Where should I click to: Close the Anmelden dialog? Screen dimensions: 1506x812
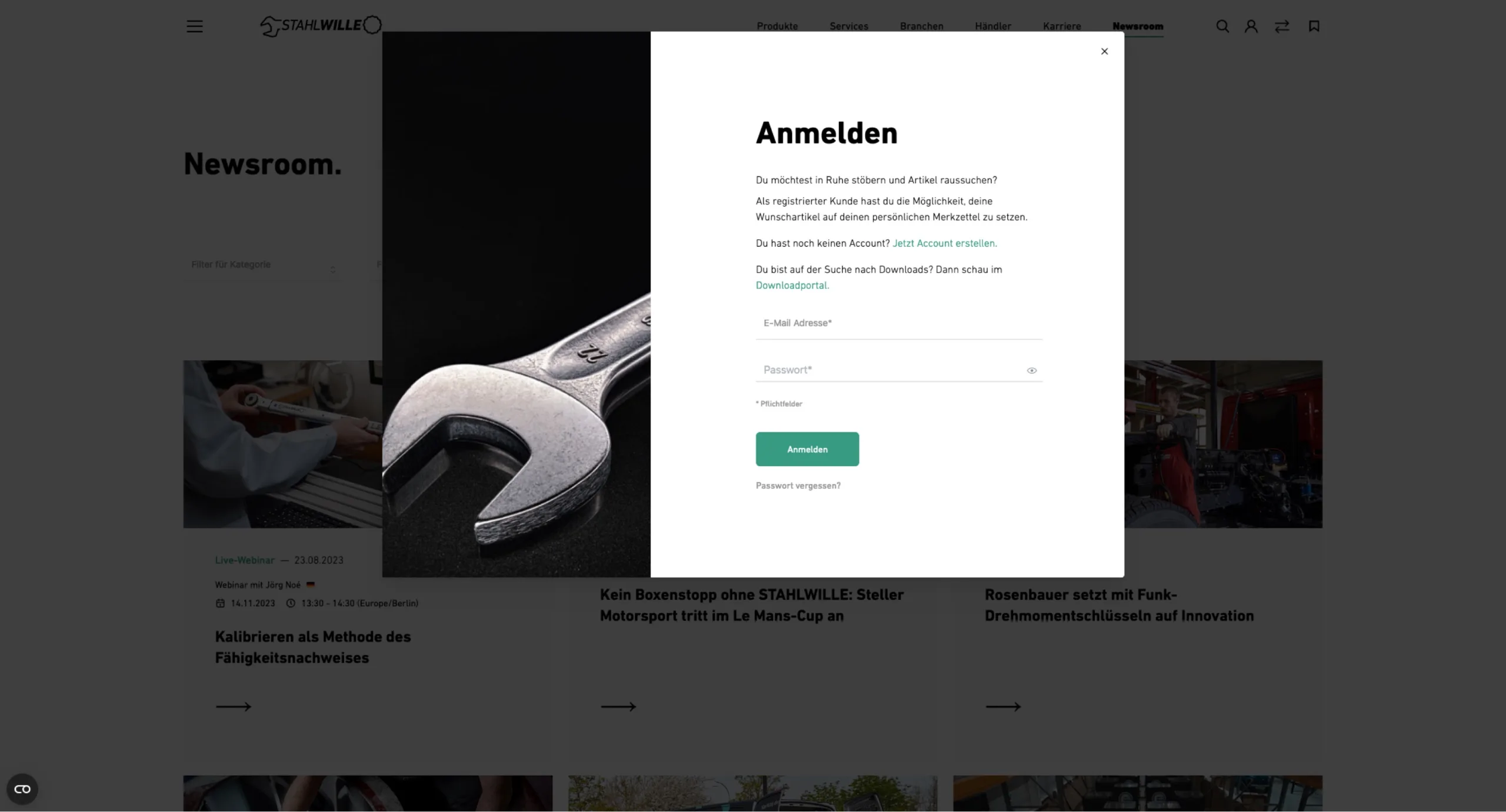(1104, 51)
